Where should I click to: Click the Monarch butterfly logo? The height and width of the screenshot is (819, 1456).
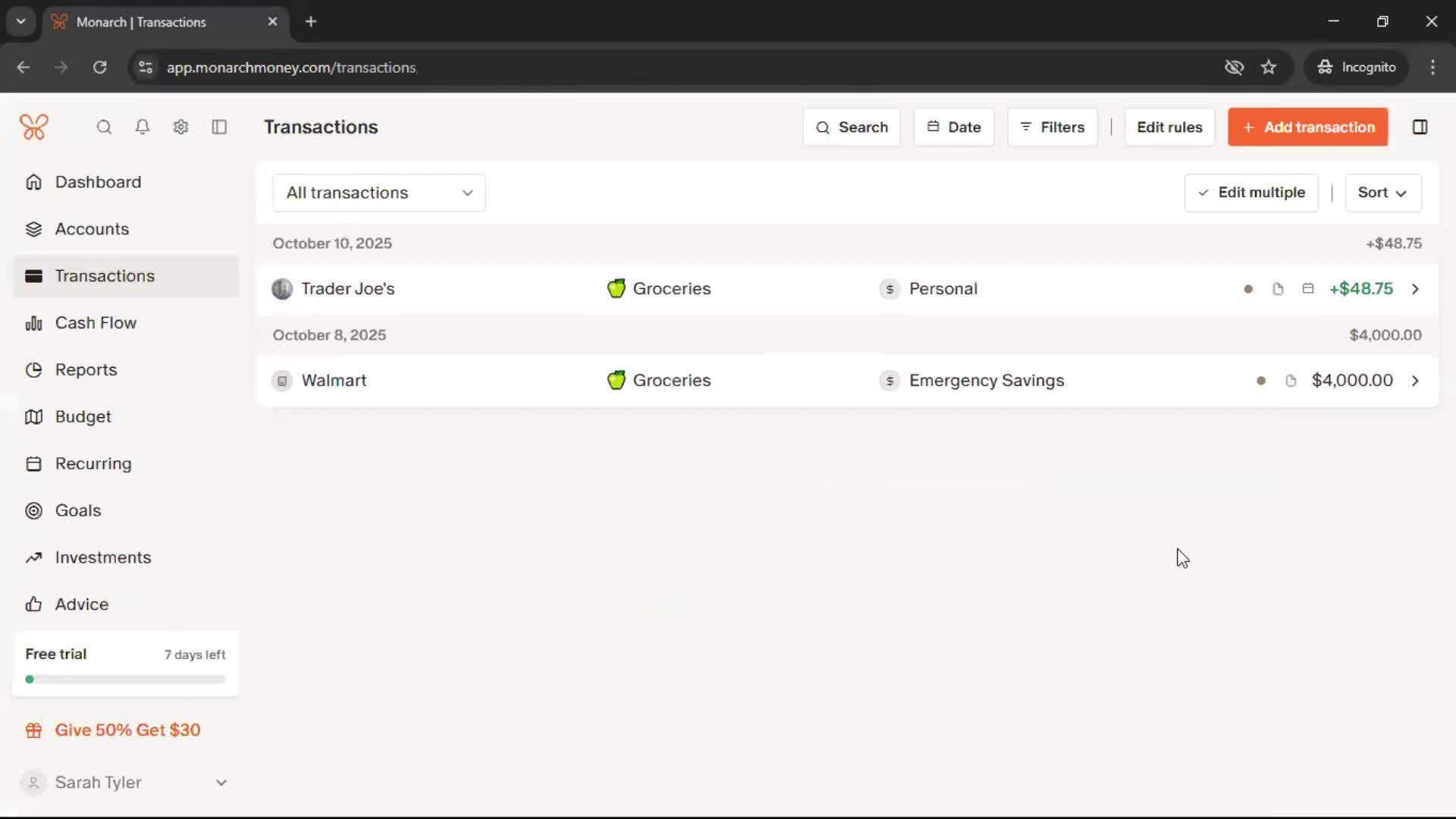[34, 127]
